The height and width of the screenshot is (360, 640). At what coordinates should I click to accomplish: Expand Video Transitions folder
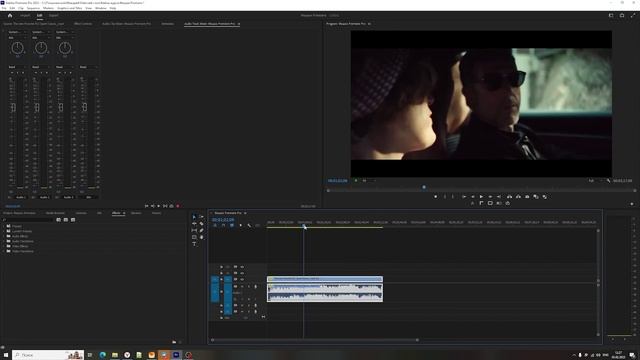(4, 251)
